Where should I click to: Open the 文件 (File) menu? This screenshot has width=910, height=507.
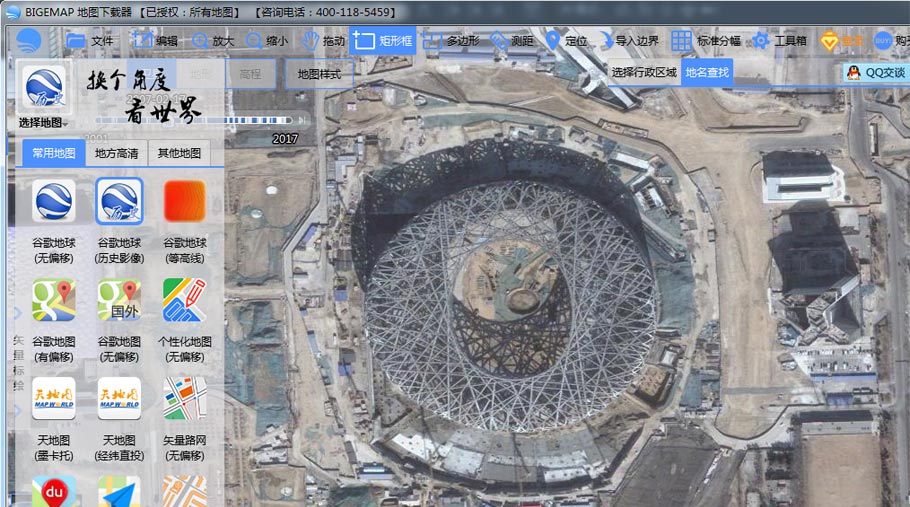(90, 41)
